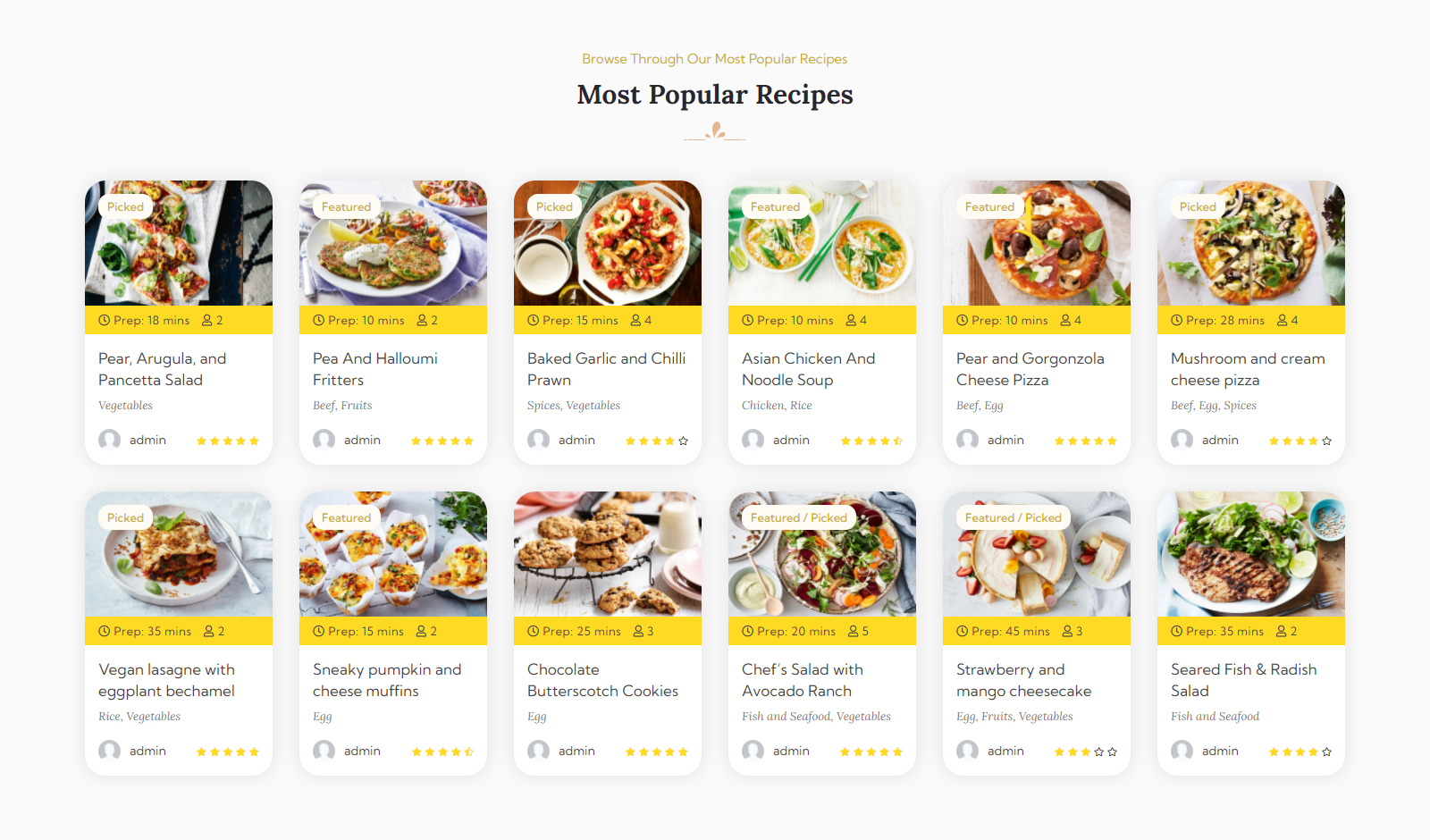The height and width of the screenshot is (840, 1430).
Task: Open the Pear, Arugula, and Pancetta Salad recipe title
Action: point(163,369)
